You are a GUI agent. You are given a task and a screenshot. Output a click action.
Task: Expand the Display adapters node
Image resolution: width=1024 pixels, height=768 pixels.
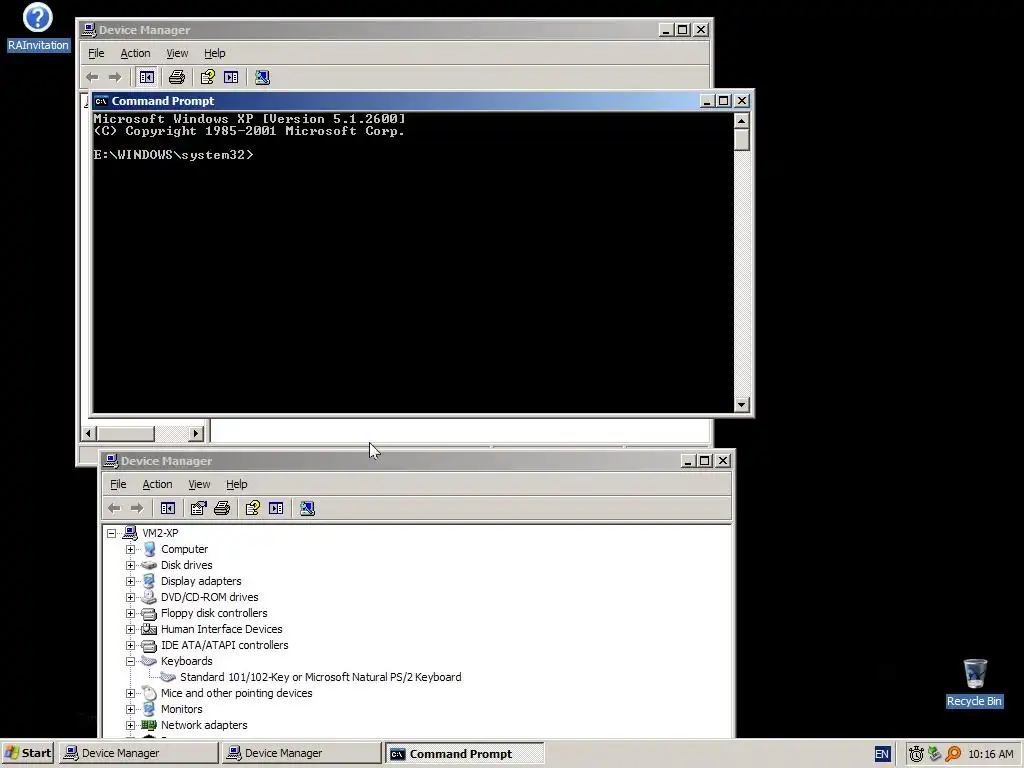(x=131, y=581)
